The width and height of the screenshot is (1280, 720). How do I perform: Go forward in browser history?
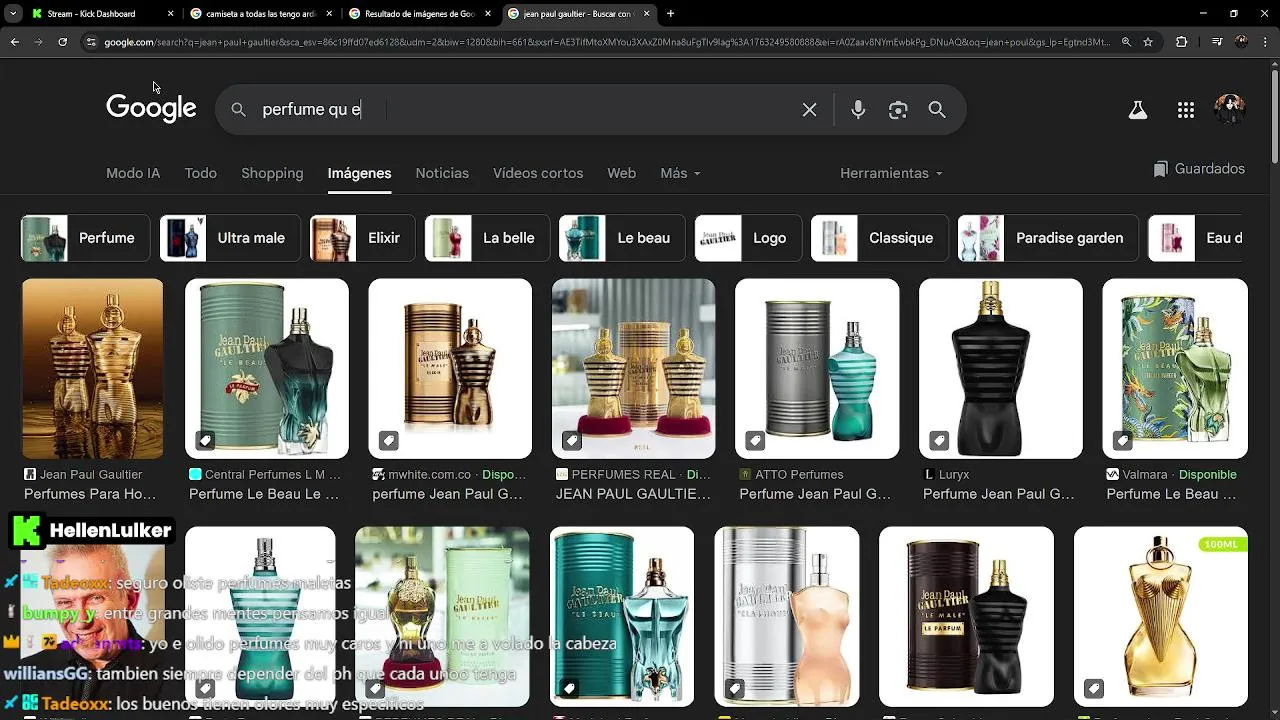(x=38, y=42)
